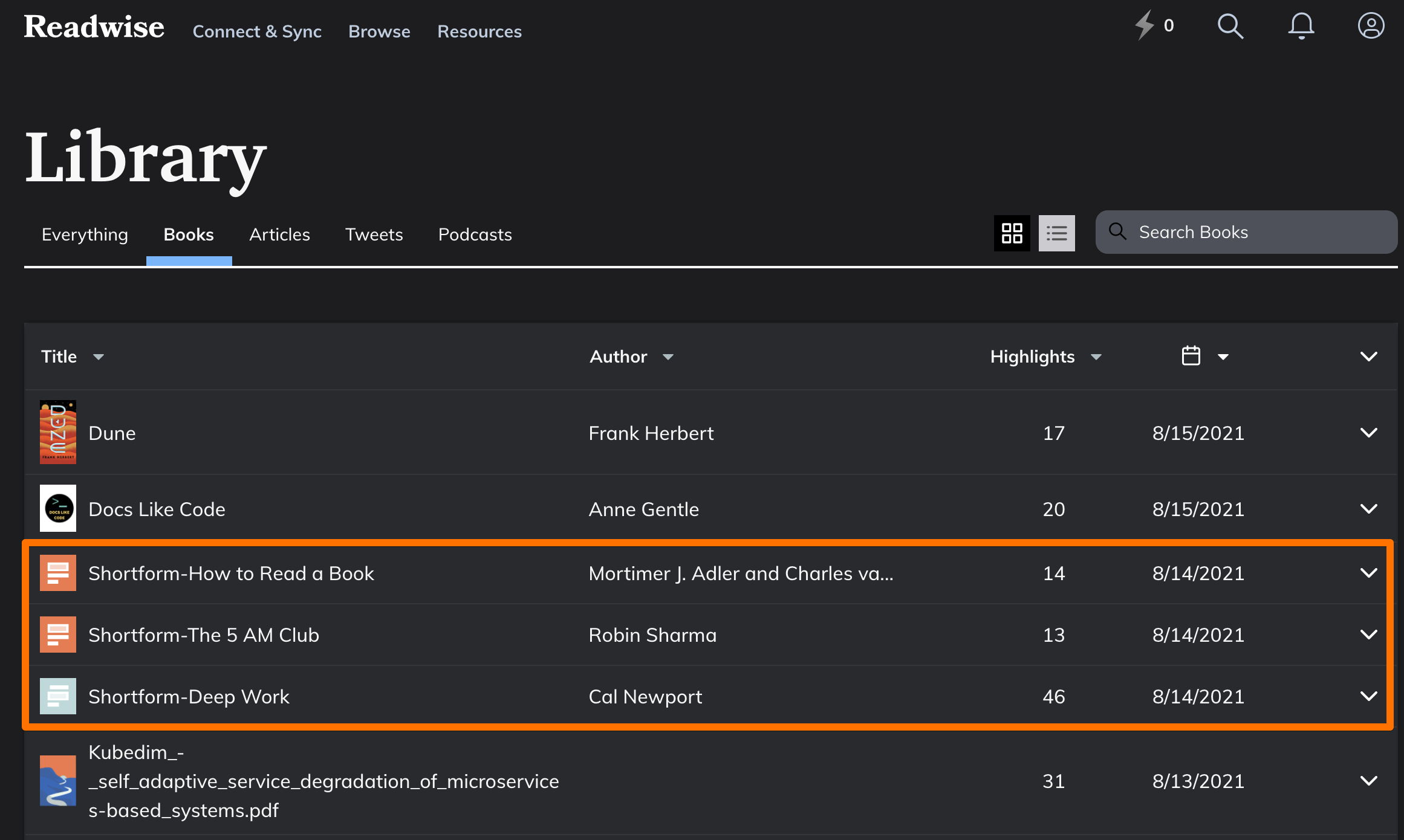Click the Kubedim pdf cover thumbnail
1404x840 pixels.
[x=58, y=780]
